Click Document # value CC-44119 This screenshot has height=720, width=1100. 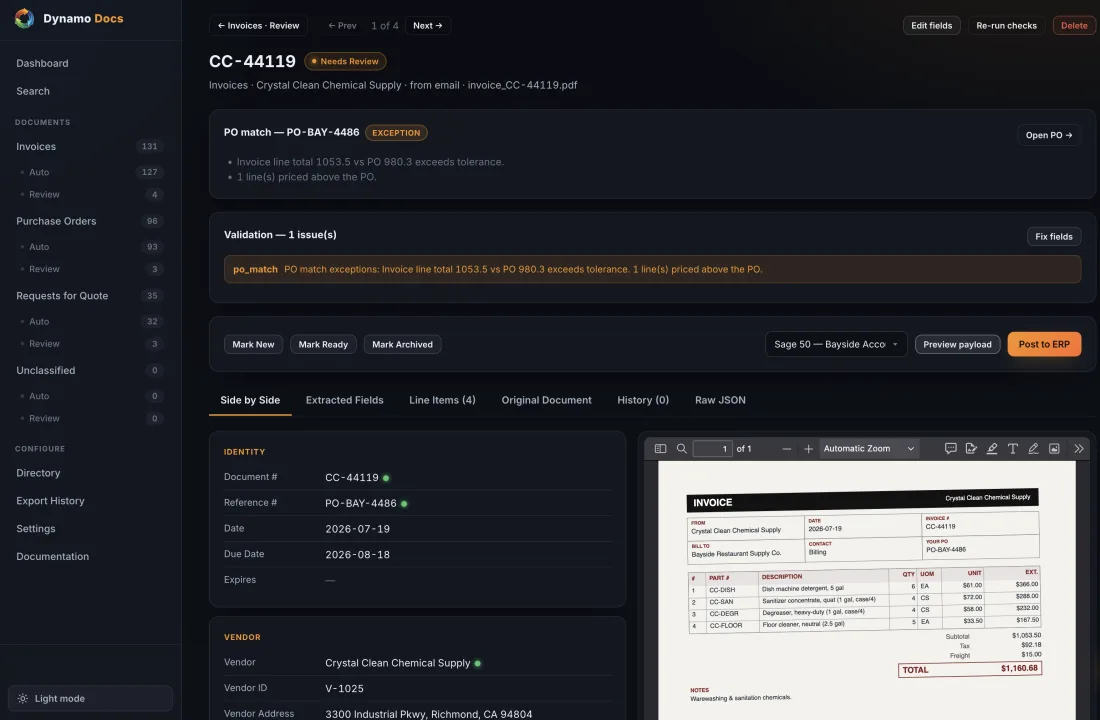point(351,477)
